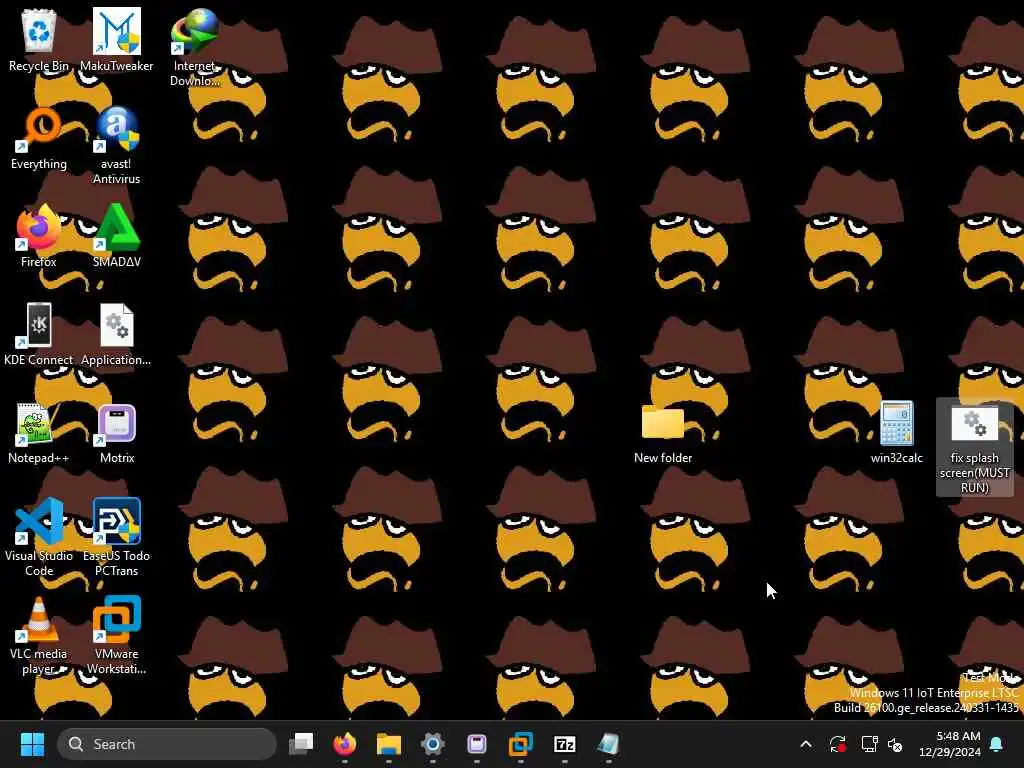Select the Everything search shortcut

tap(39, 138)
